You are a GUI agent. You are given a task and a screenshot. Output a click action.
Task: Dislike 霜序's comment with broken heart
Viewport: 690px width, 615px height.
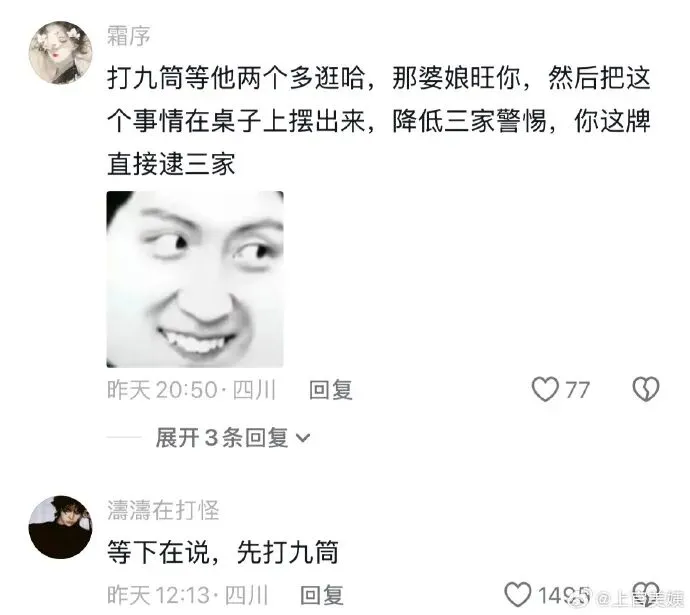pyautogui.click(x=646, y=389)
